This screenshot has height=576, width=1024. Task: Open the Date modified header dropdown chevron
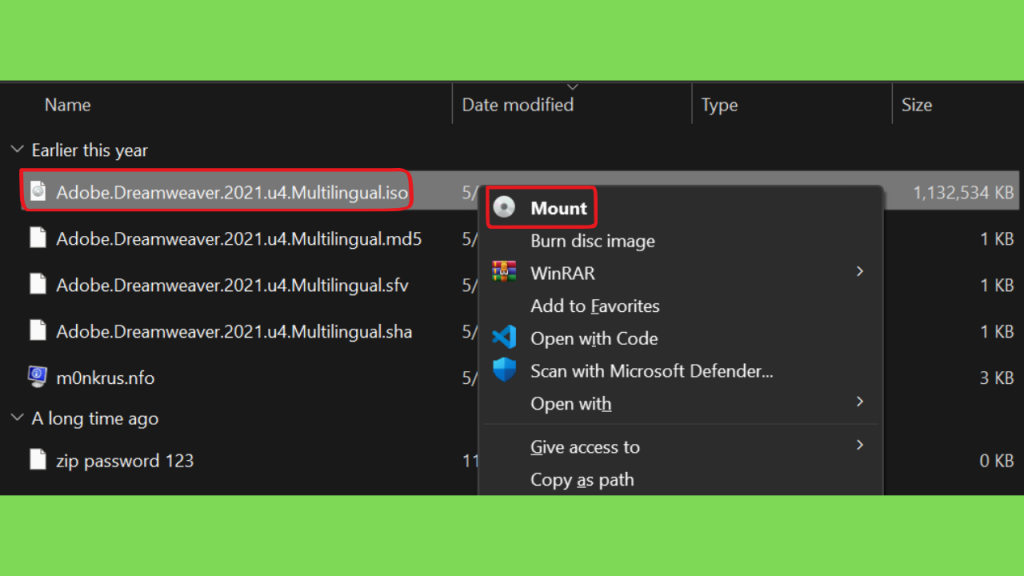pos(572,87)
